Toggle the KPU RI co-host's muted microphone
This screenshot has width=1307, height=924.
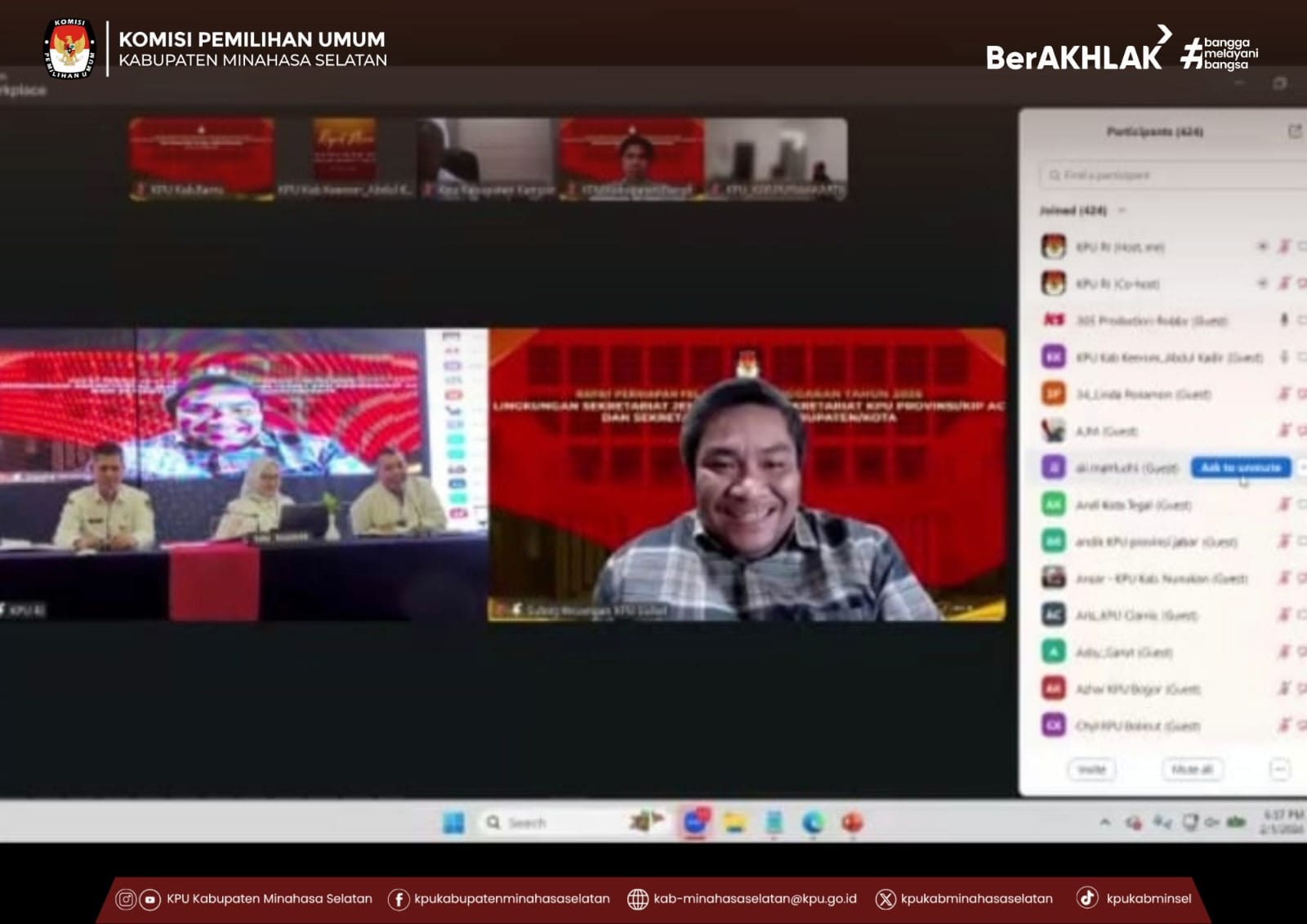[1284, 283]
